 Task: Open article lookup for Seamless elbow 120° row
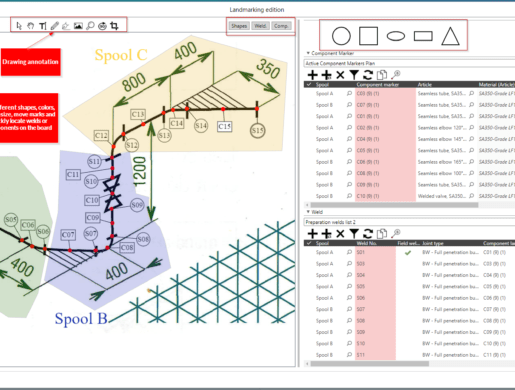[471, 128]
